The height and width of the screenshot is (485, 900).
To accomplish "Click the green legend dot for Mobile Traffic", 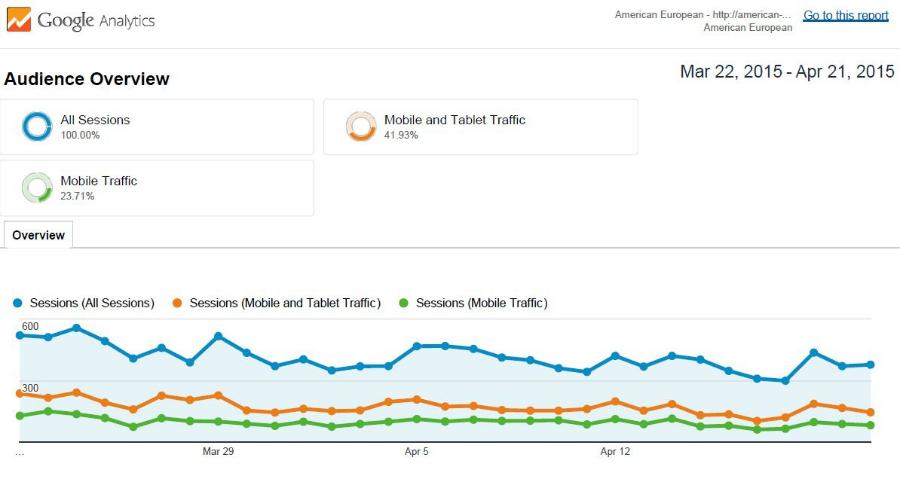I will pos(404,303).
